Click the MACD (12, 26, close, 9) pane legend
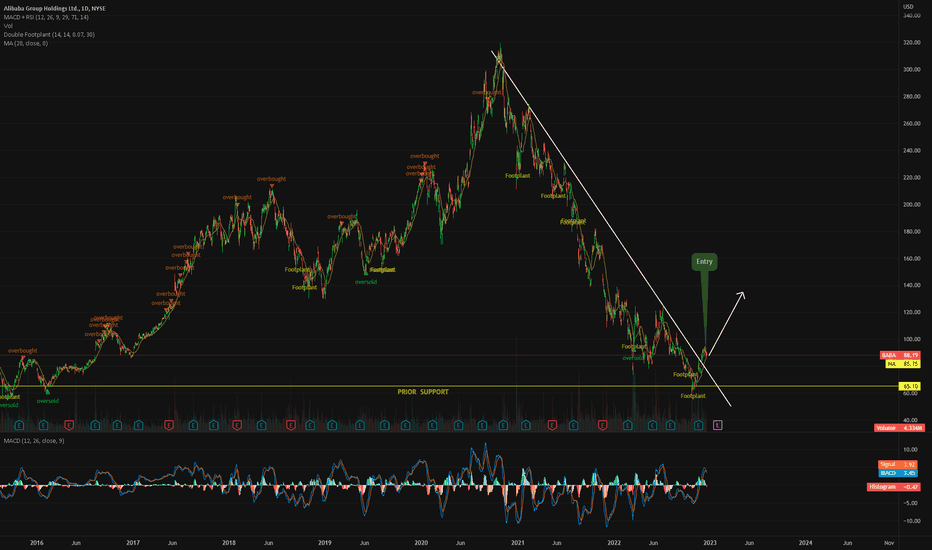 click(x=34, y=441)
